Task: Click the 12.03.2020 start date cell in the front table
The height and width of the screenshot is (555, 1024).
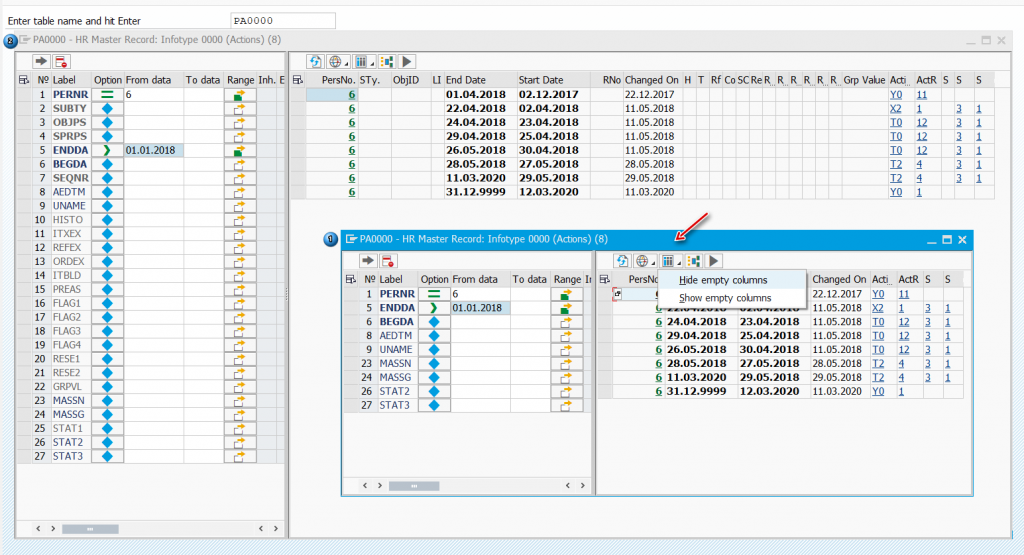Action: [x=769, y=391]
